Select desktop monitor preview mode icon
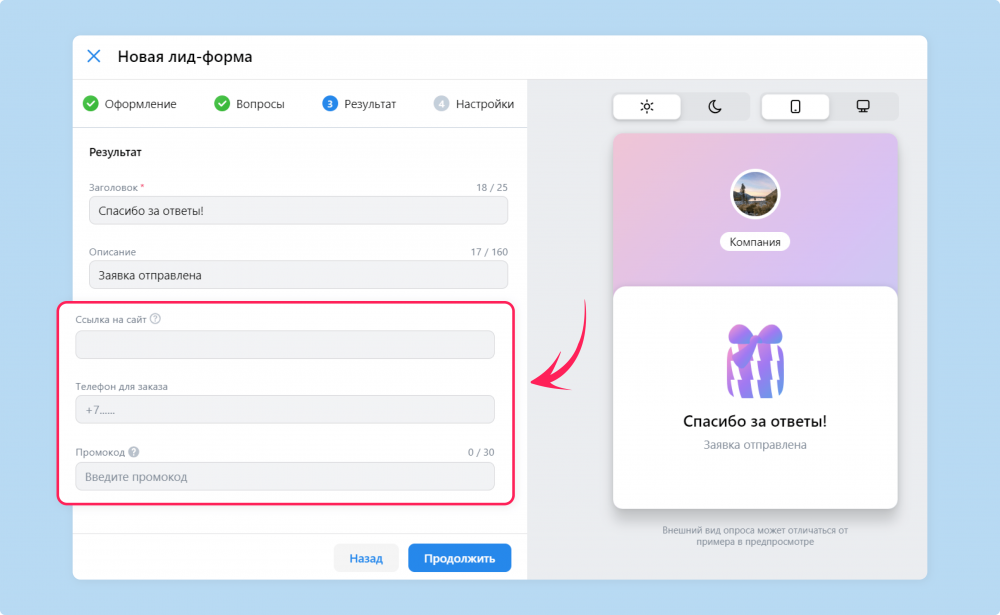Viewport: 1000px width, 615px height. [x=863, y=107]
